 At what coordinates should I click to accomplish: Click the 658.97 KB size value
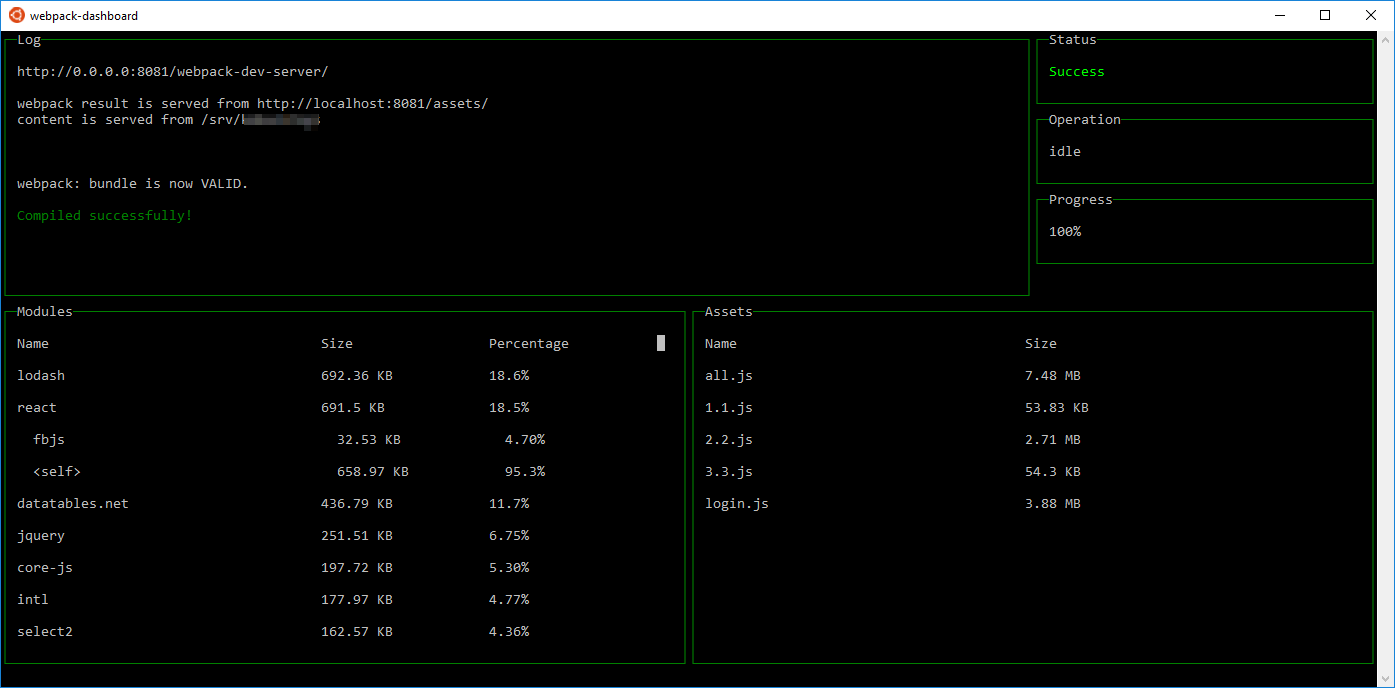tap(373, 472)
